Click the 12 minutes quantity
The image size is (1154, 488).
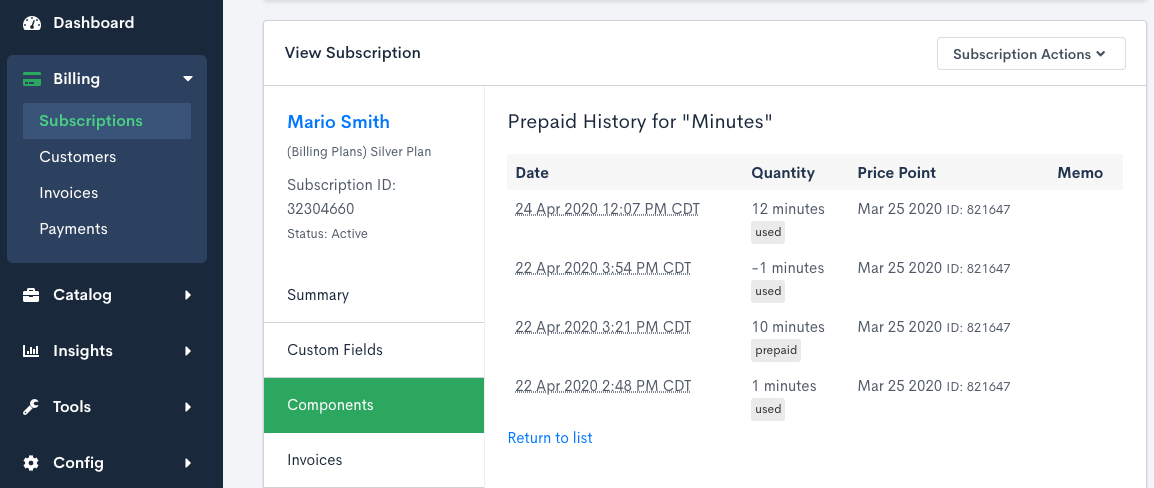pyautogui.click(x=788, y=209)
